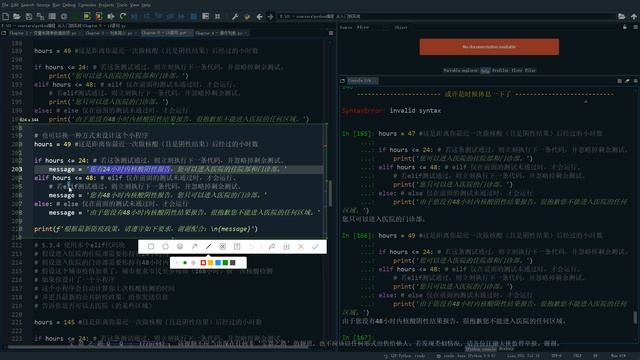Open Help pane options hamburger menu

point(636,27)
